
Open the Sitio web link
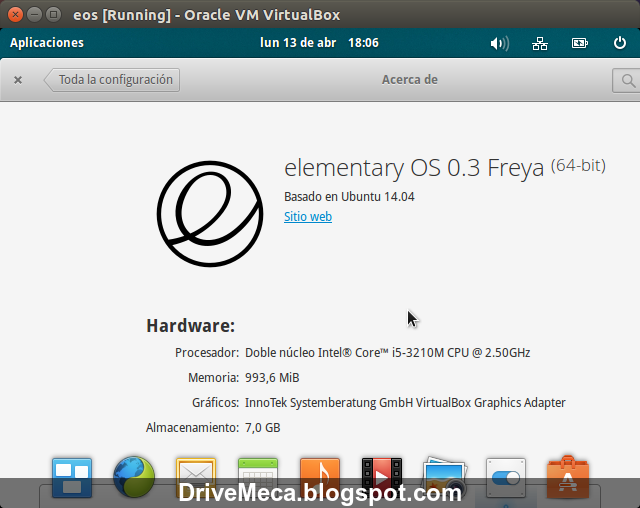(308, 217)
